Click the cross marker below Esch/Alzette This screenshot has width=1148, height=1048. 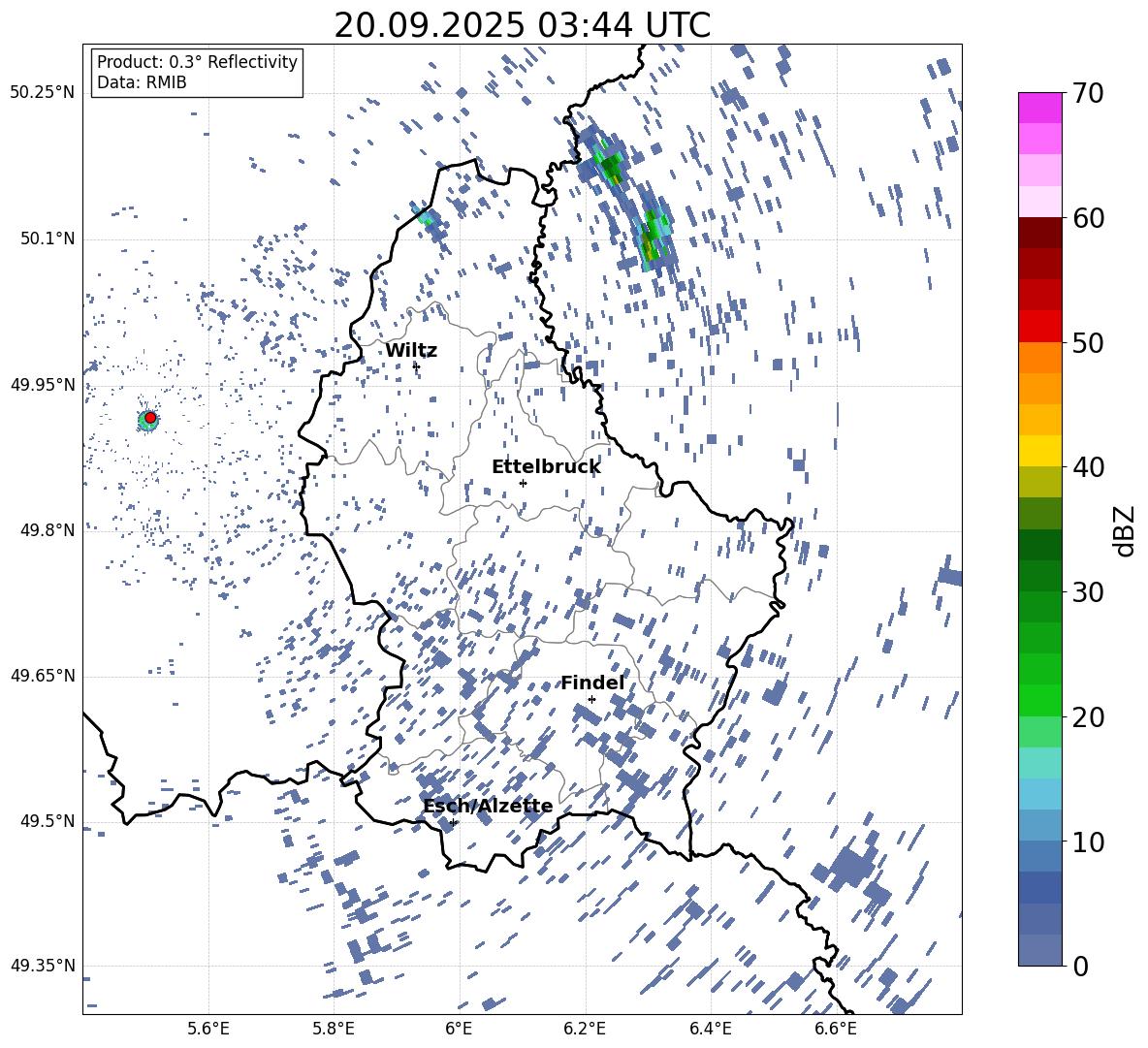click(x=454, y=822)
